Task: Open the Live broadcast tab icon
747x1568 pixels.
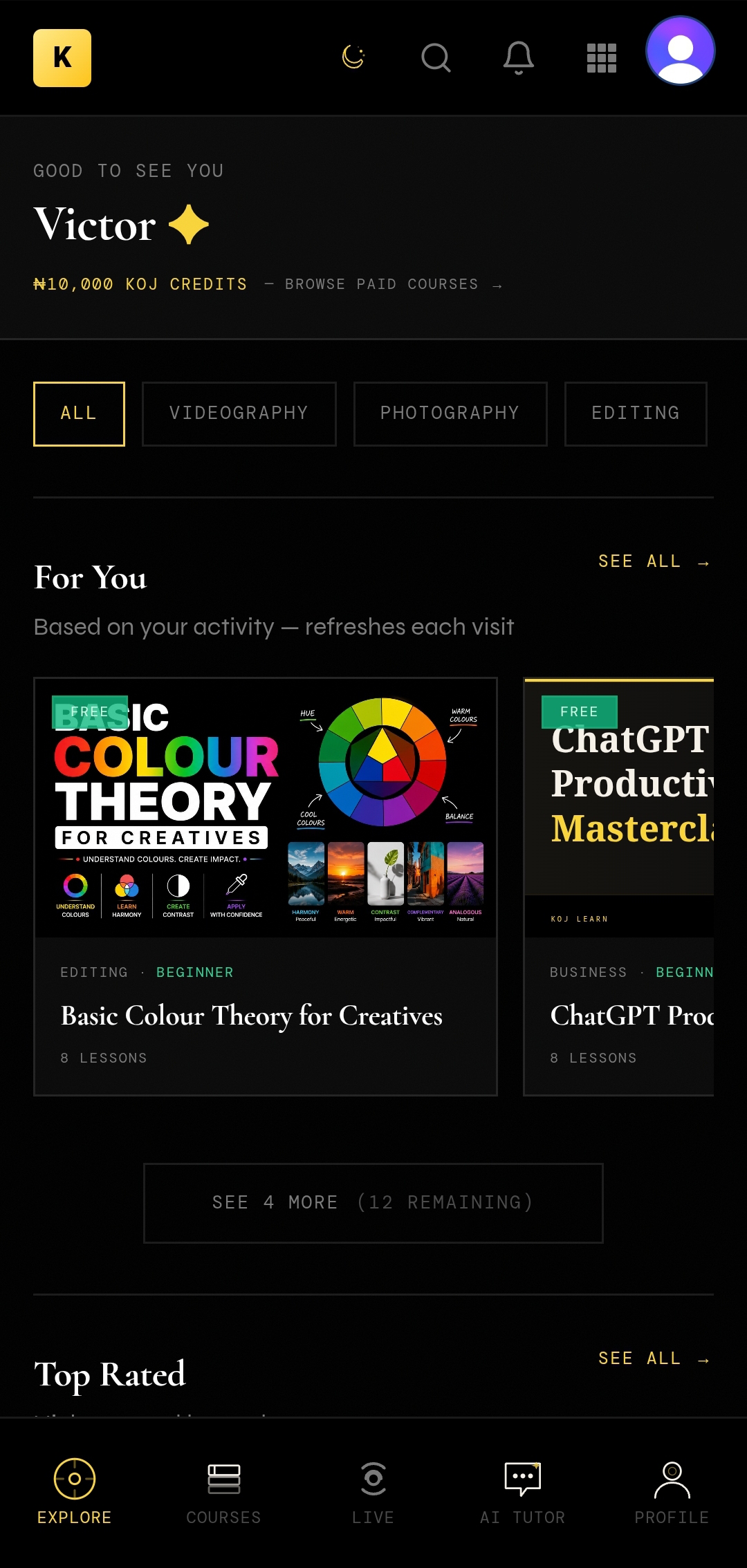Action: pyautogui.click(x=373, y=1479)
